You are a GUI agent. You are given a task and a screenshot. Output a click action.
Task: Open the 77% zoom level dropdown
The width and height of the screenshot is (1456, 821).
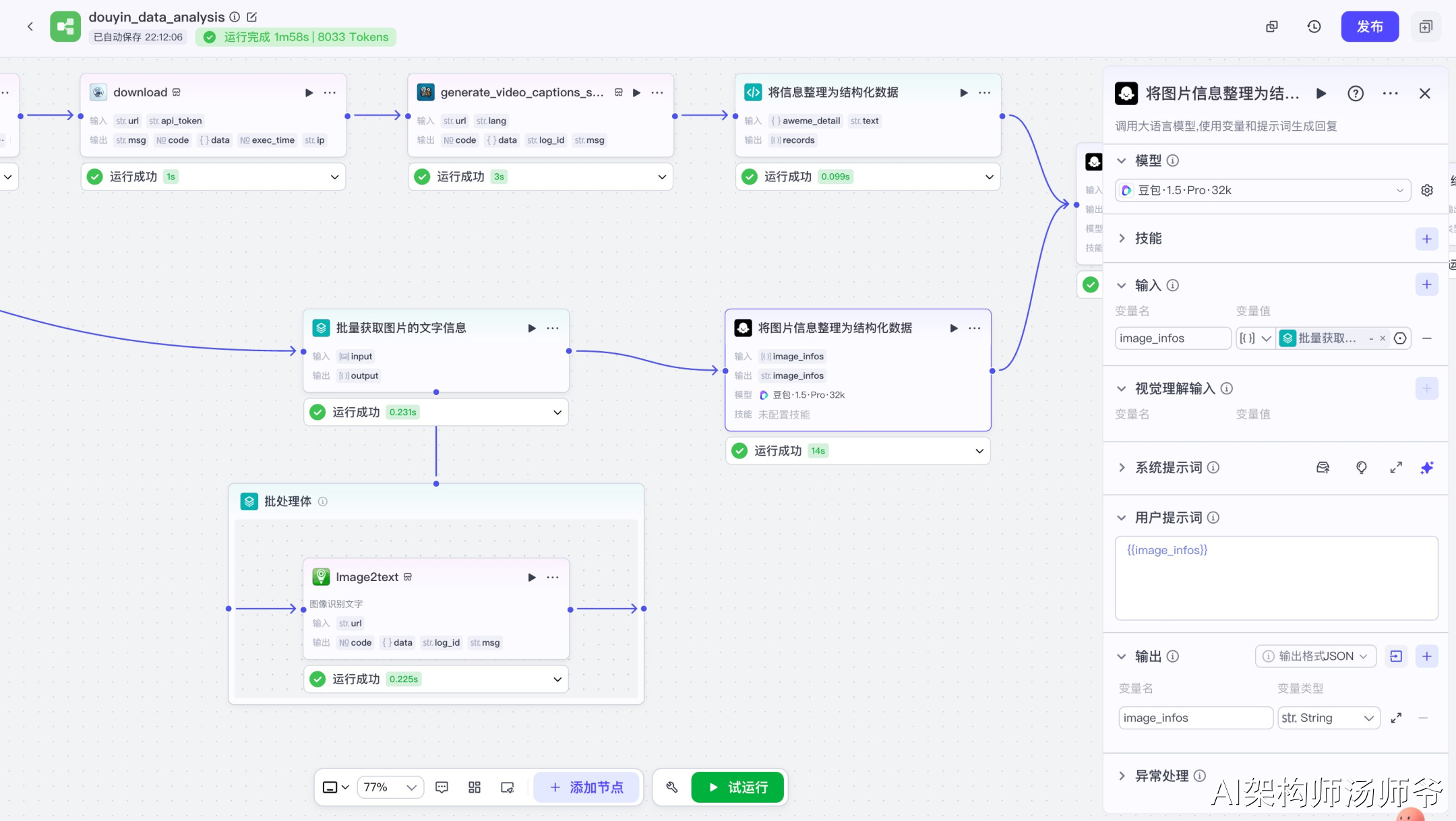(390, 787)
